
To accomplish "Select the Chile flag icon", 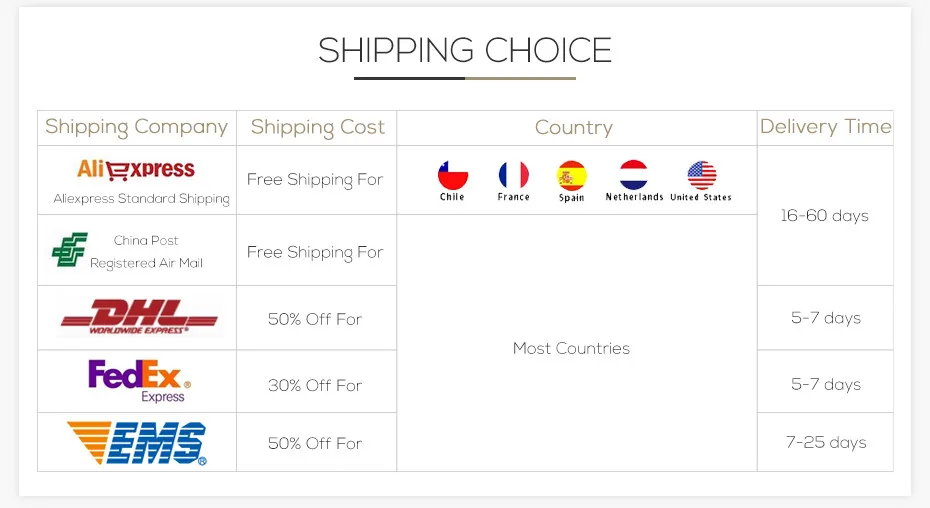I will click(452, 176).
